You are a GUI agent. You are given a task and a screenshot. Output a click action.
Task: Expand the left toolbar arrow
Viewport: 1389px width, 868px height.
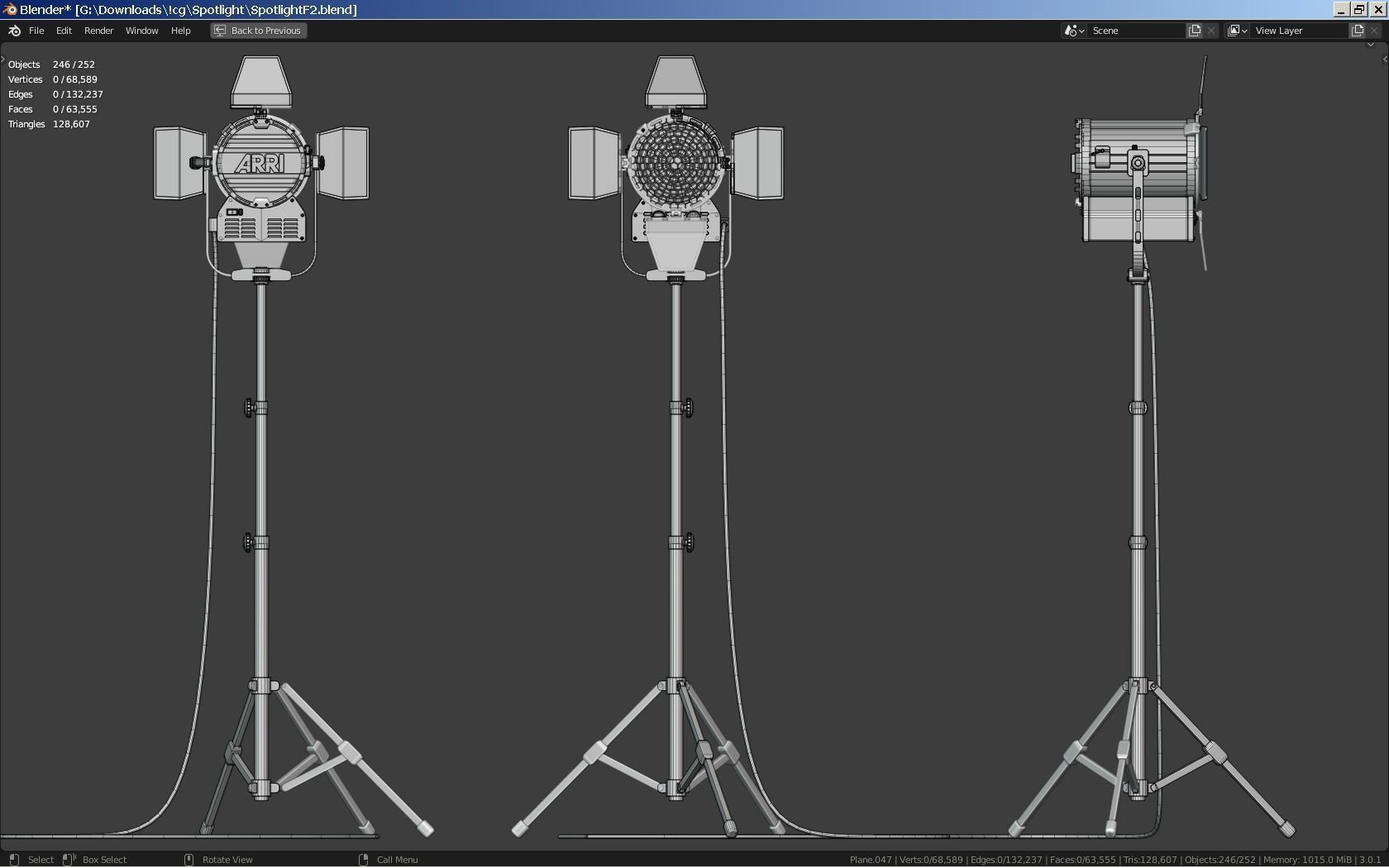coord(3,59)
